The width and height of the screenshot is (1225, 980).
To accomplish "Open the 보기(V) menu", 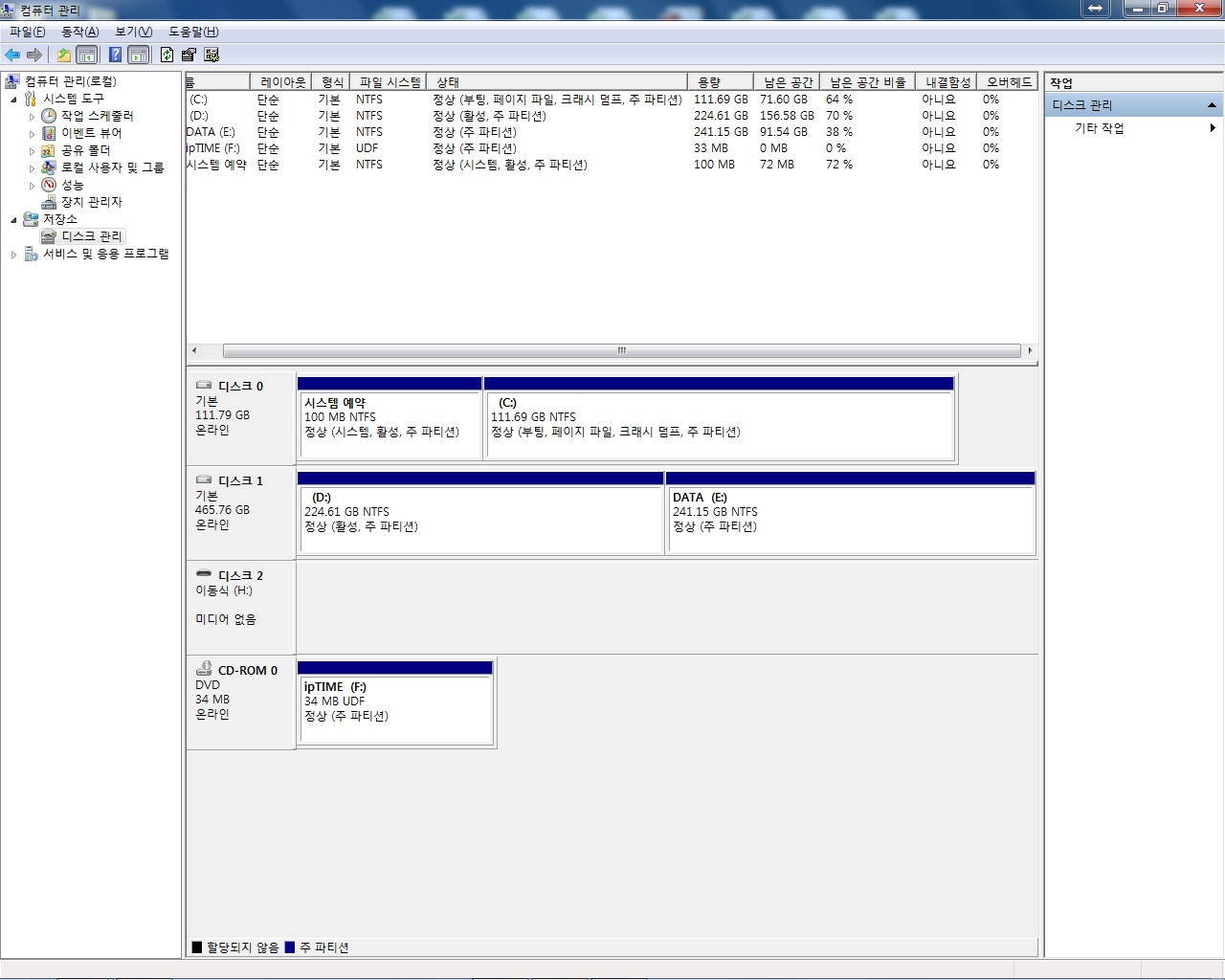I will (x=134, y=32).
